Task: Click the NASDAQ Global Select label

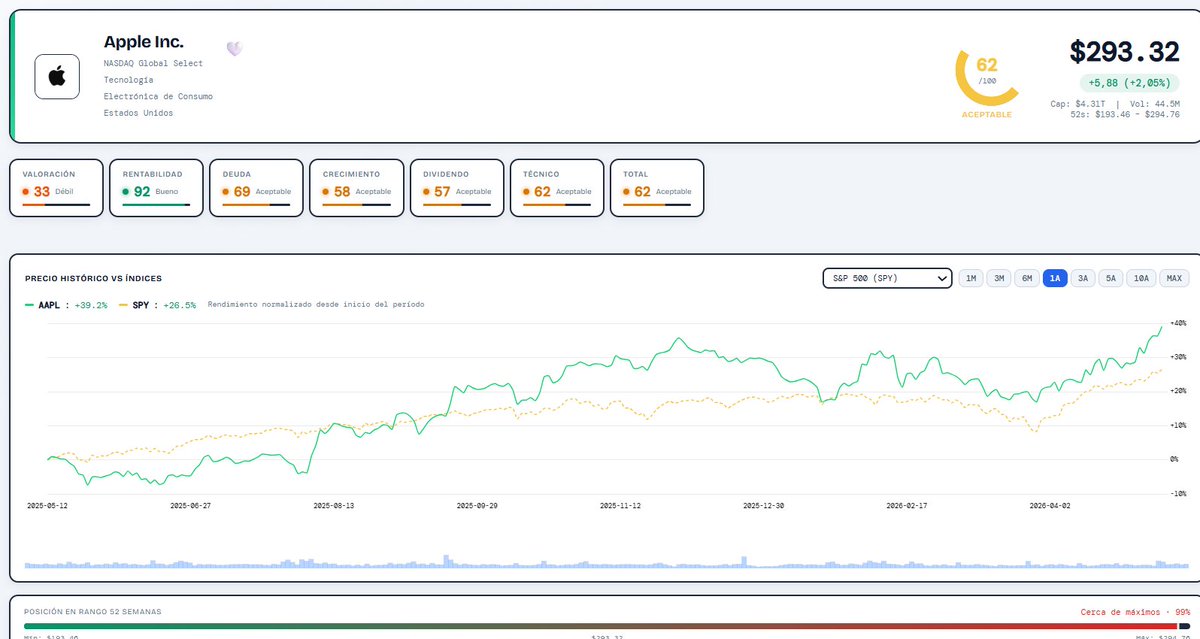Action: tap(153, 63)
